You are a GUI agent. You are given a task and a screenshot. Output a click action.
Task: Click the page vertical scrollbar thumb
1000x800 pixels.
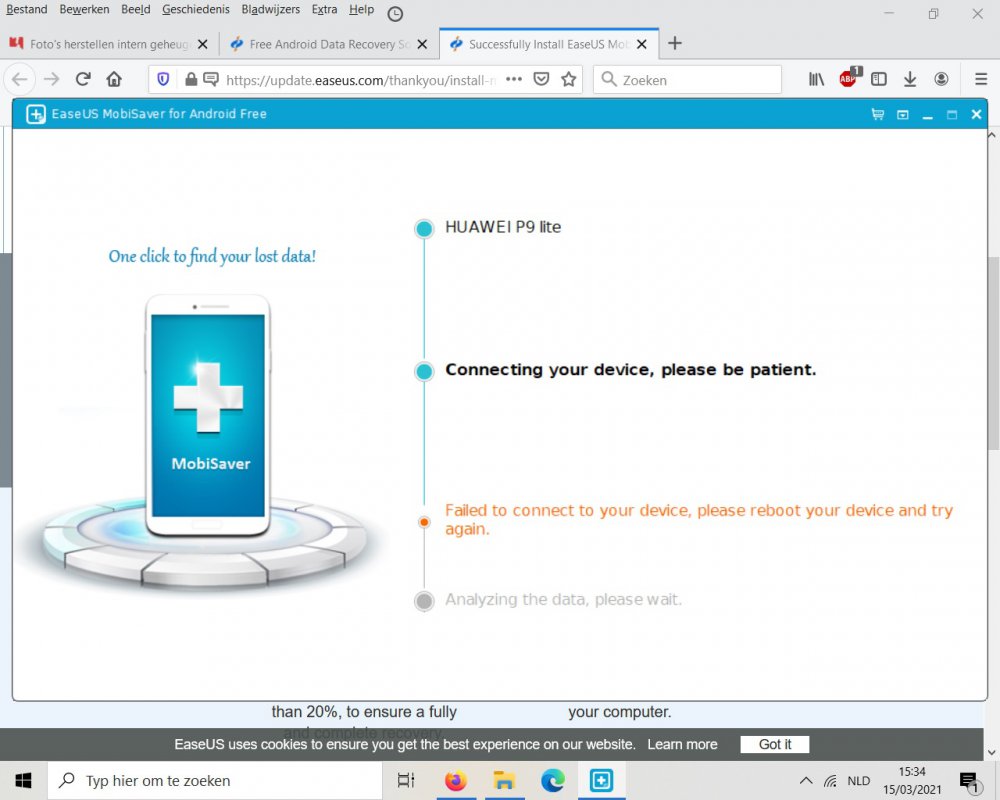point(993,352)
